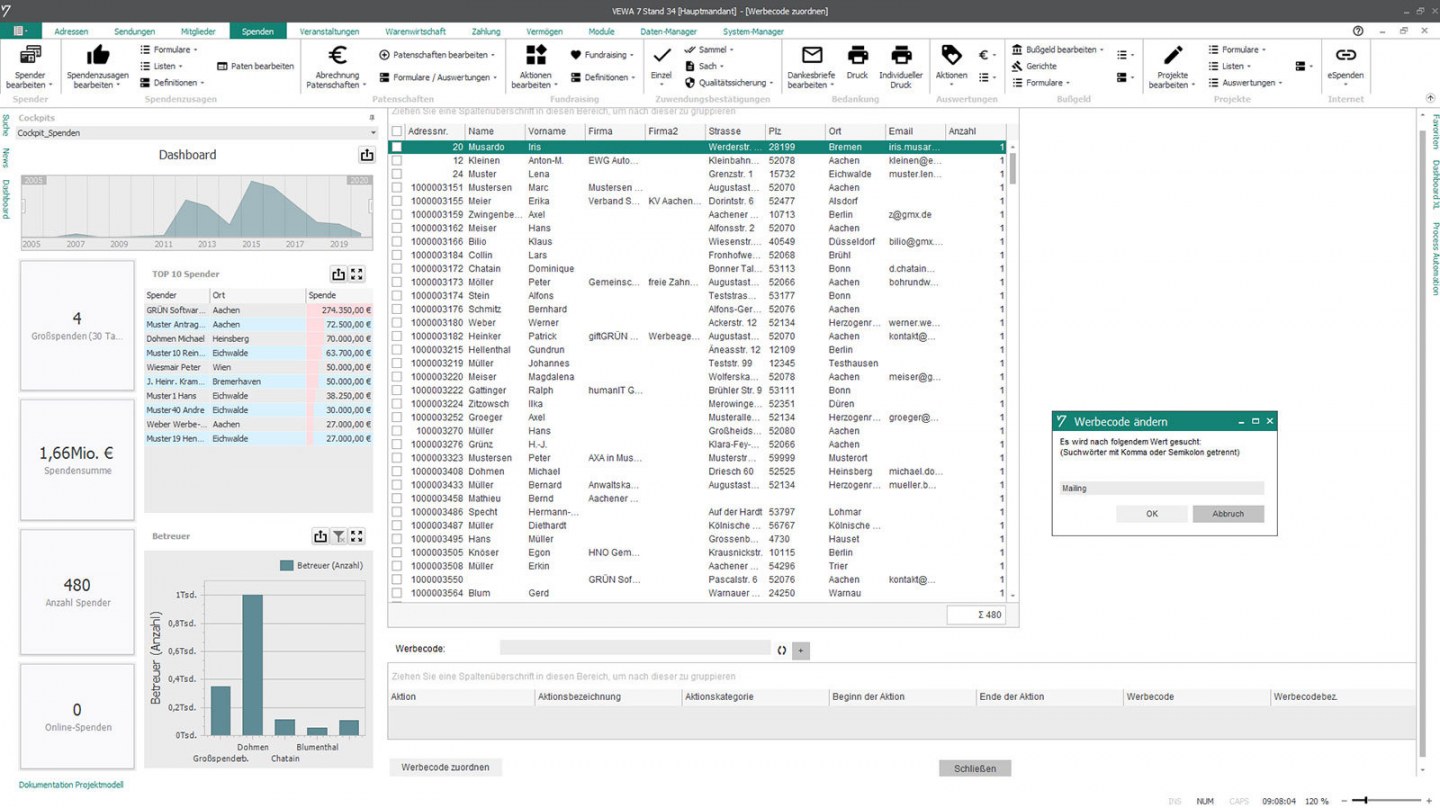Check the checkbox for Meier Erika
1440x808 pixels.
coord(397,201)
